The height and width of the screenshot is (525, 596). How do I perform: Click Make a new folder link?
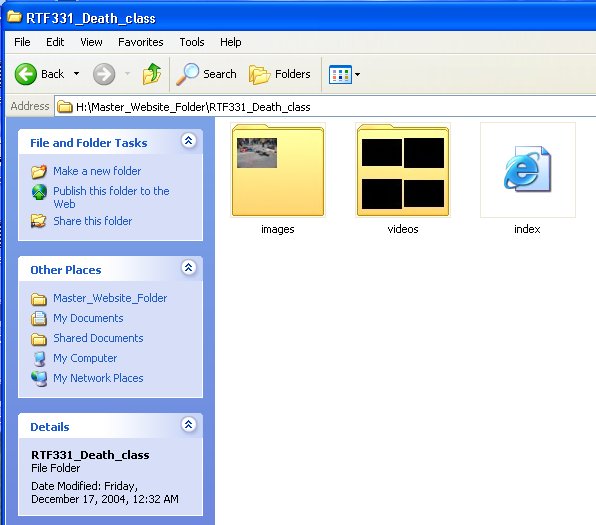[x=97, y=171]
